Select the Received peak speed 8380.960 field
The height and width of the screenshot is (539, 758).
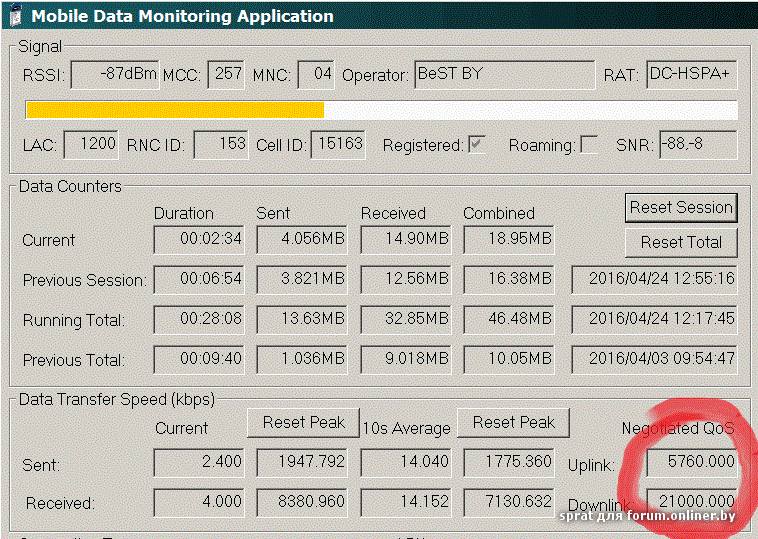point(304,502)
